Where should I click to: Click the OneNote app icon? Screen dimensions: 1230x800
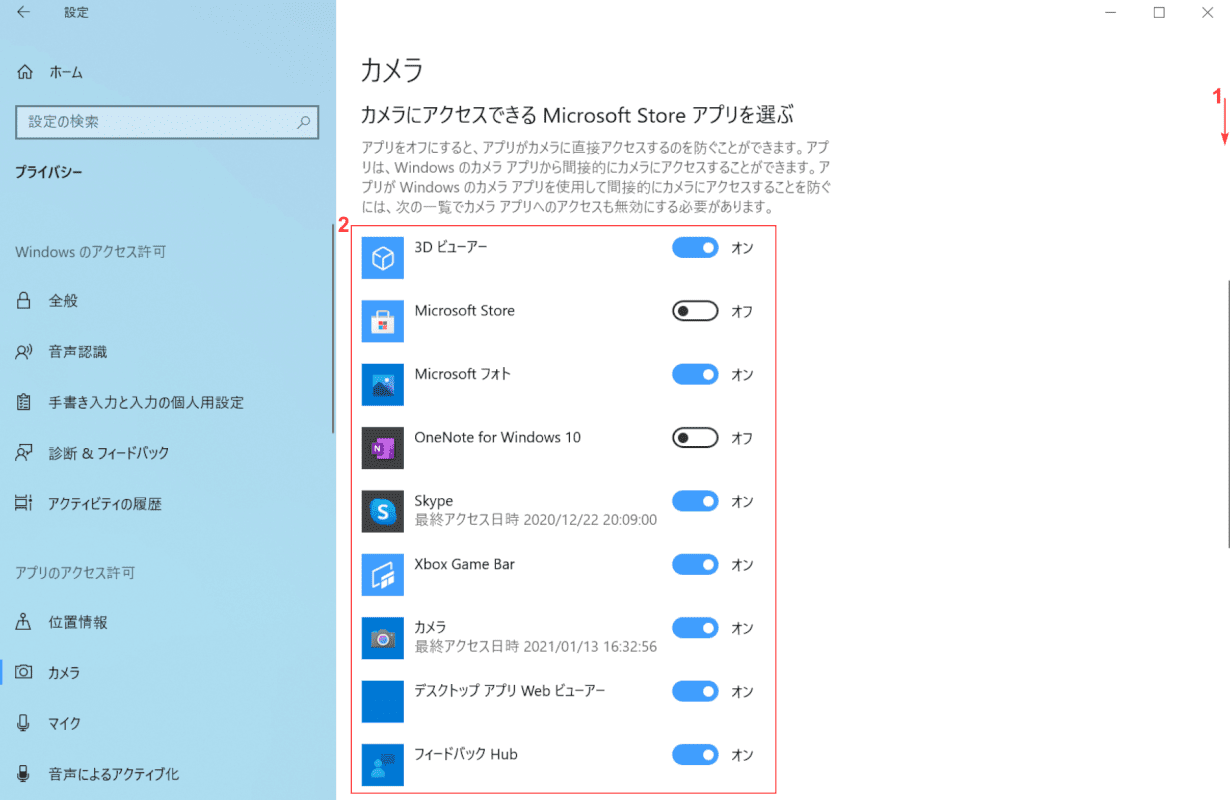point(383,448)
